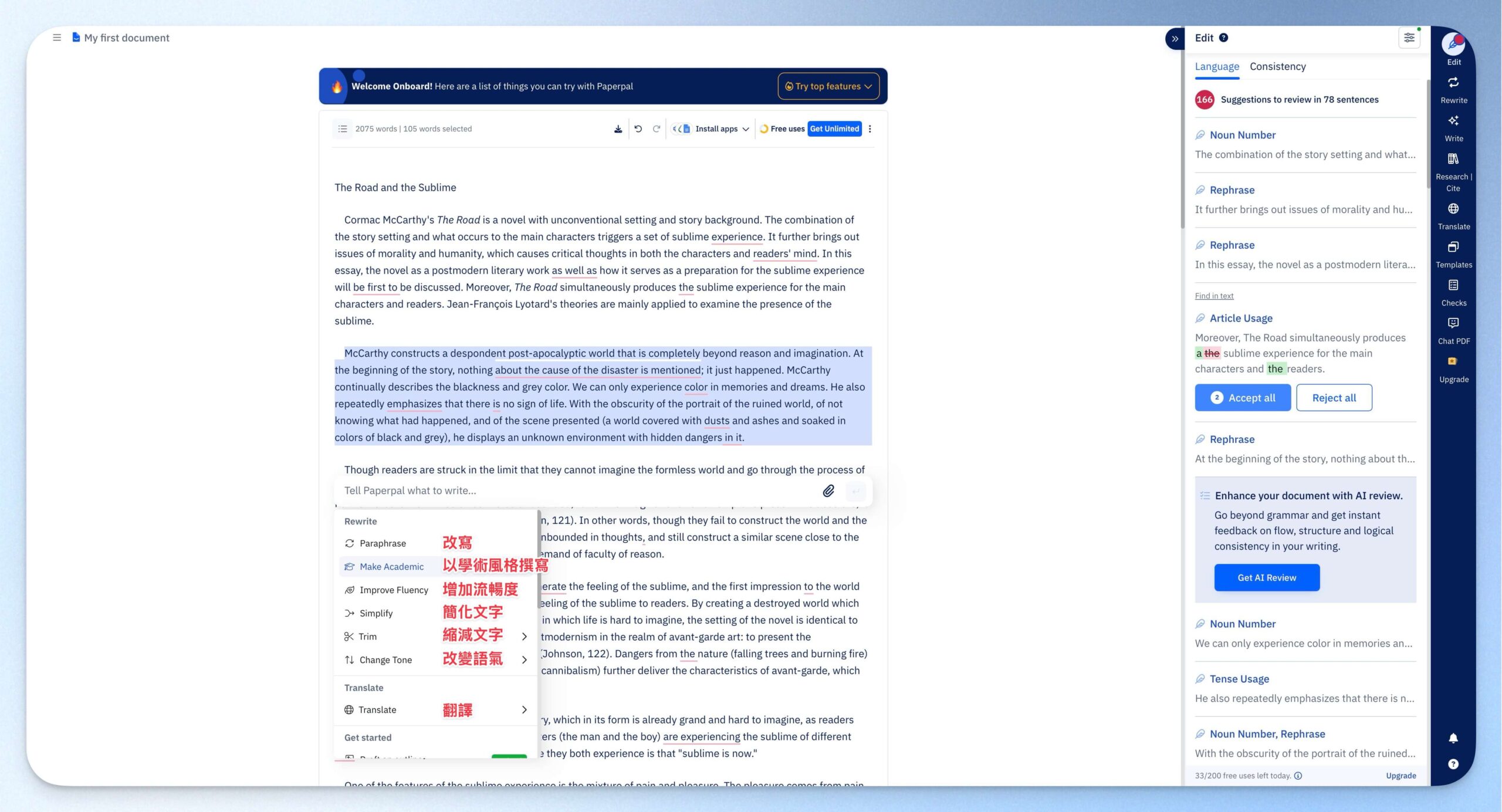Click the attachment paperclip icon
Viewport: 1502px width, 812px height.
click(x=828, y=490)
